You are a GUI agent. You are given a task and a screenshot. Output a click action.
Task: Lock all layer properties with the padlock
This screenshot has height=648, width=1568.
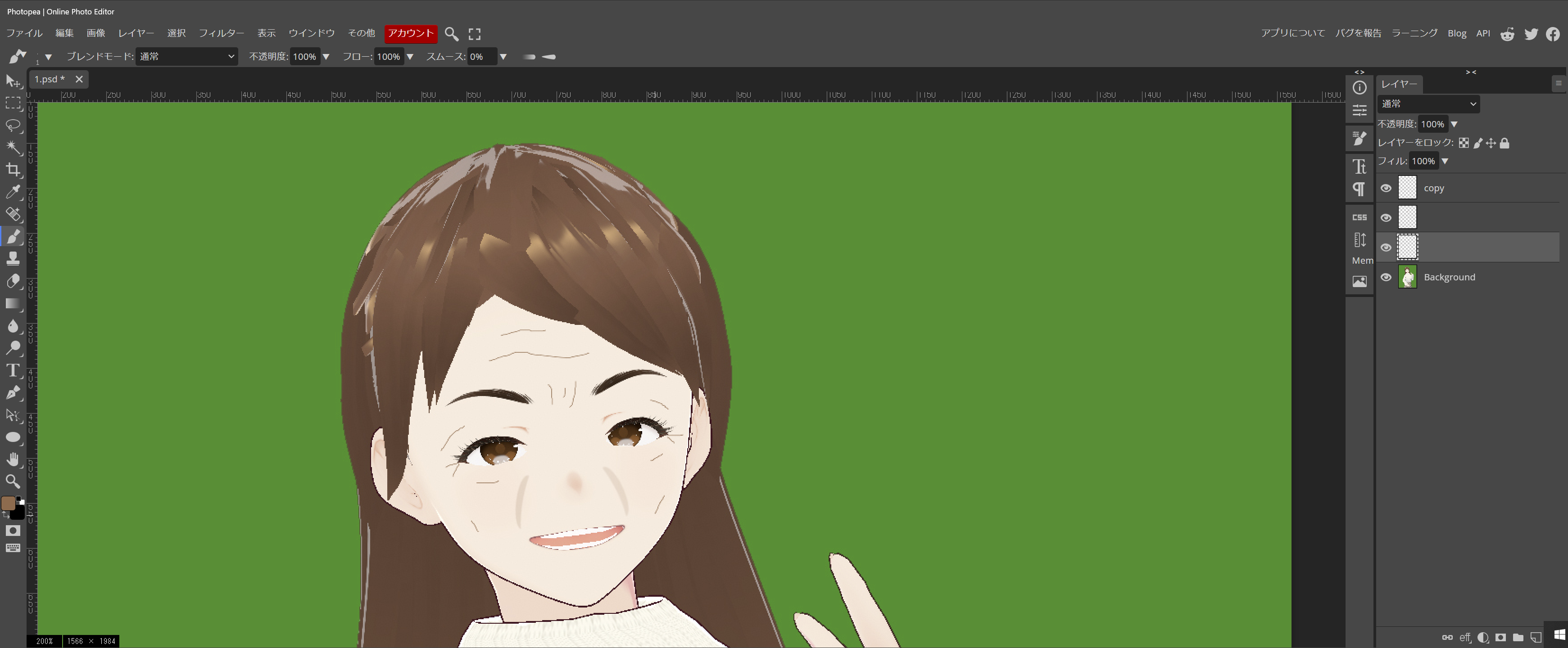(x=1505, y=143)
